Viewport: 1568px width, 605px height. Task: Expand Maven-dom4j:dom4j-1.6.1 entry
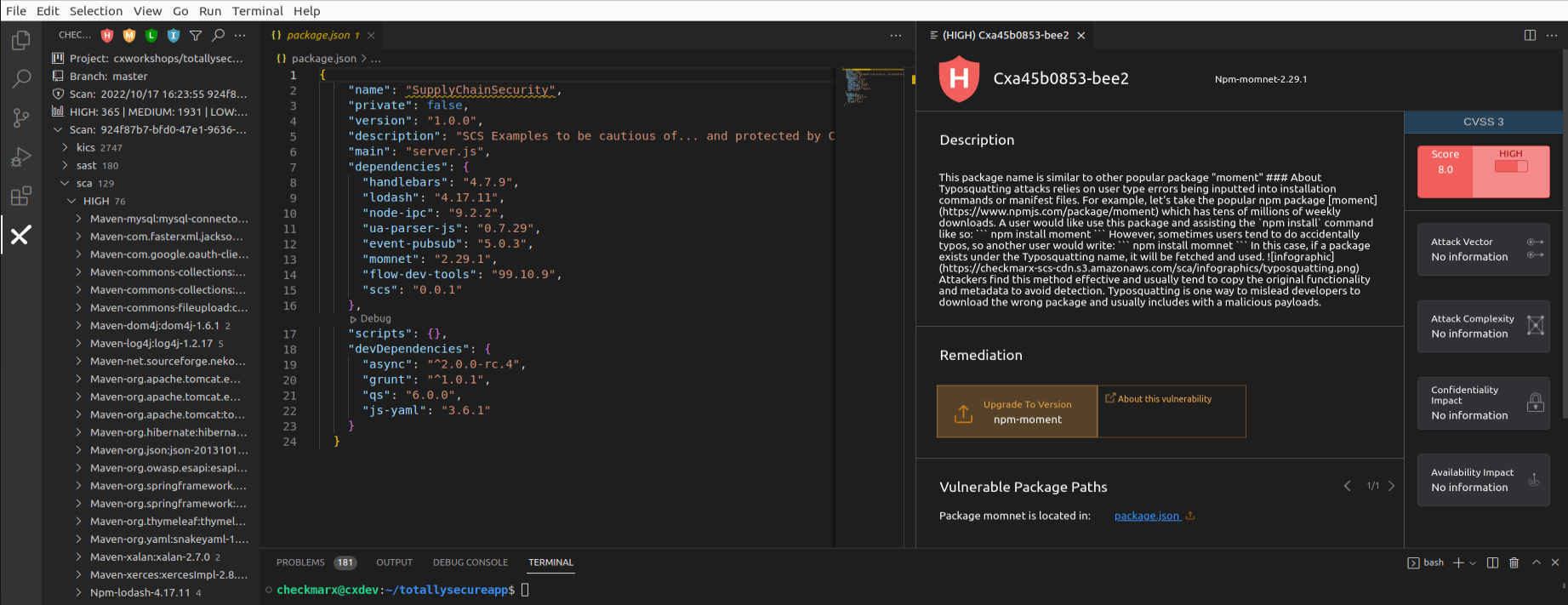coord(78,325)
